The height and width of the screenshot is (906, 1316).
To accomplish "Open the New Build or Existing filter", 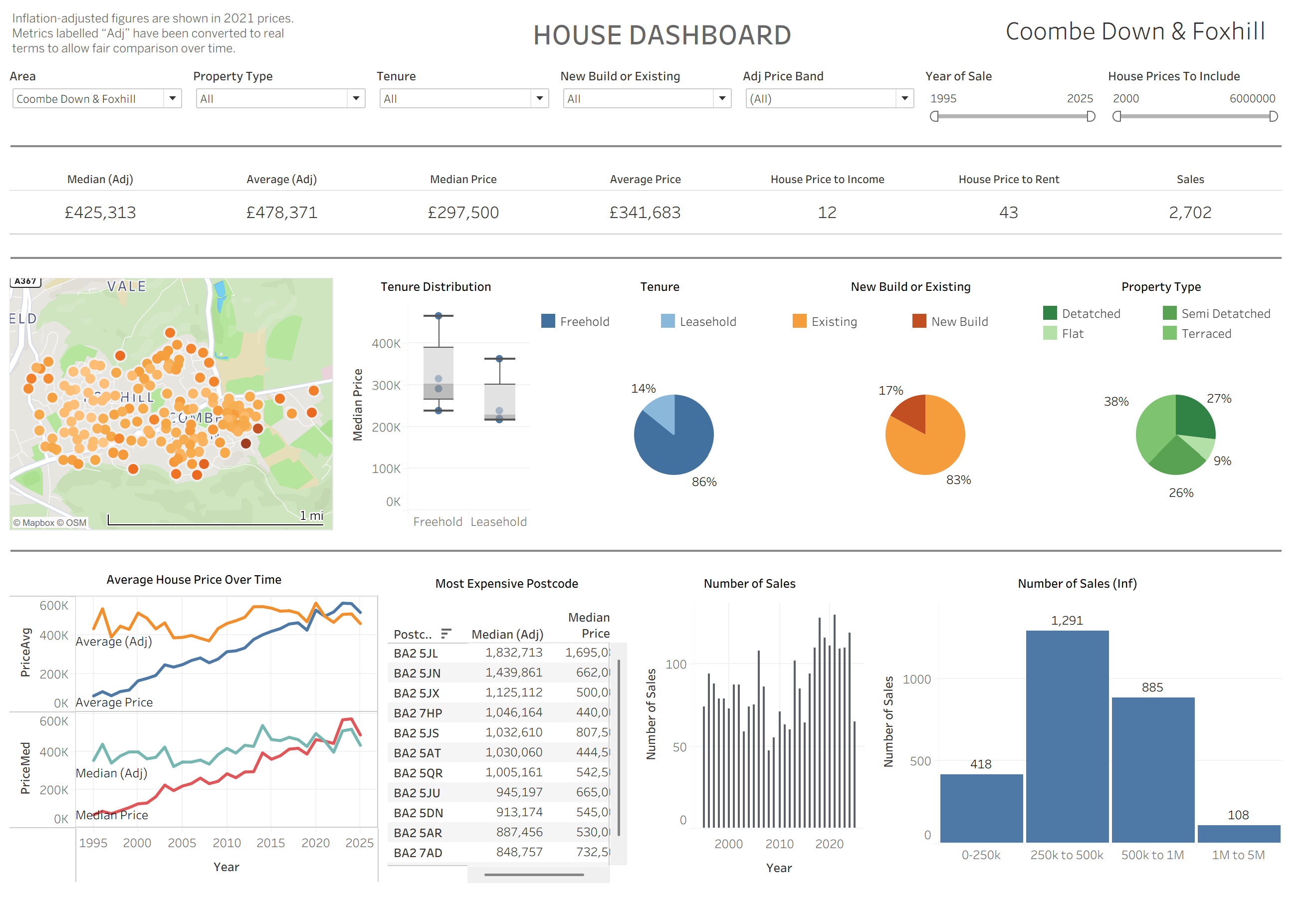I will tap(722, 98).
